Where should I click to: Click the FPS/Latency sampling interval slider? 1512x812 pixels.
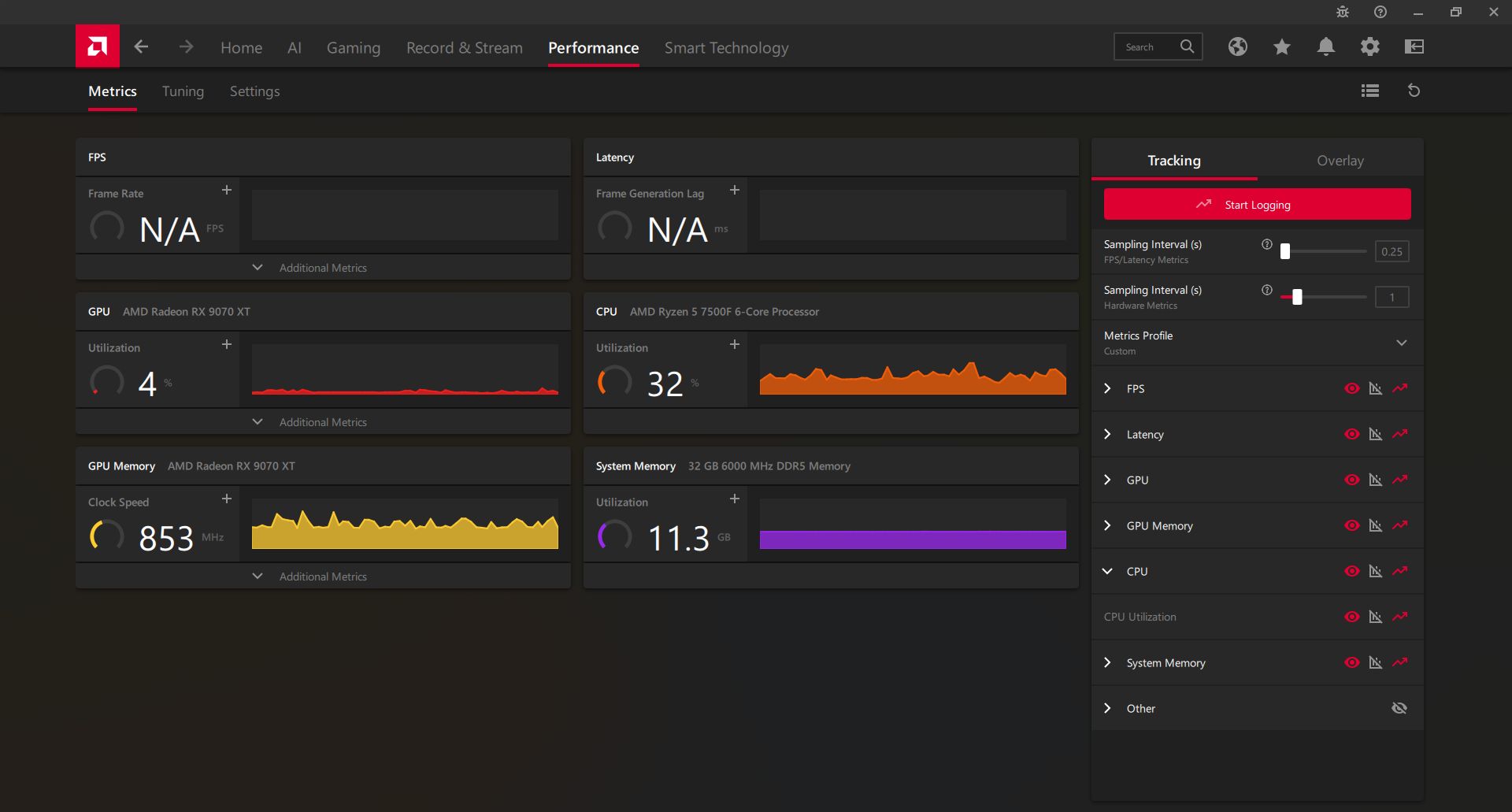click(1324, 251)
